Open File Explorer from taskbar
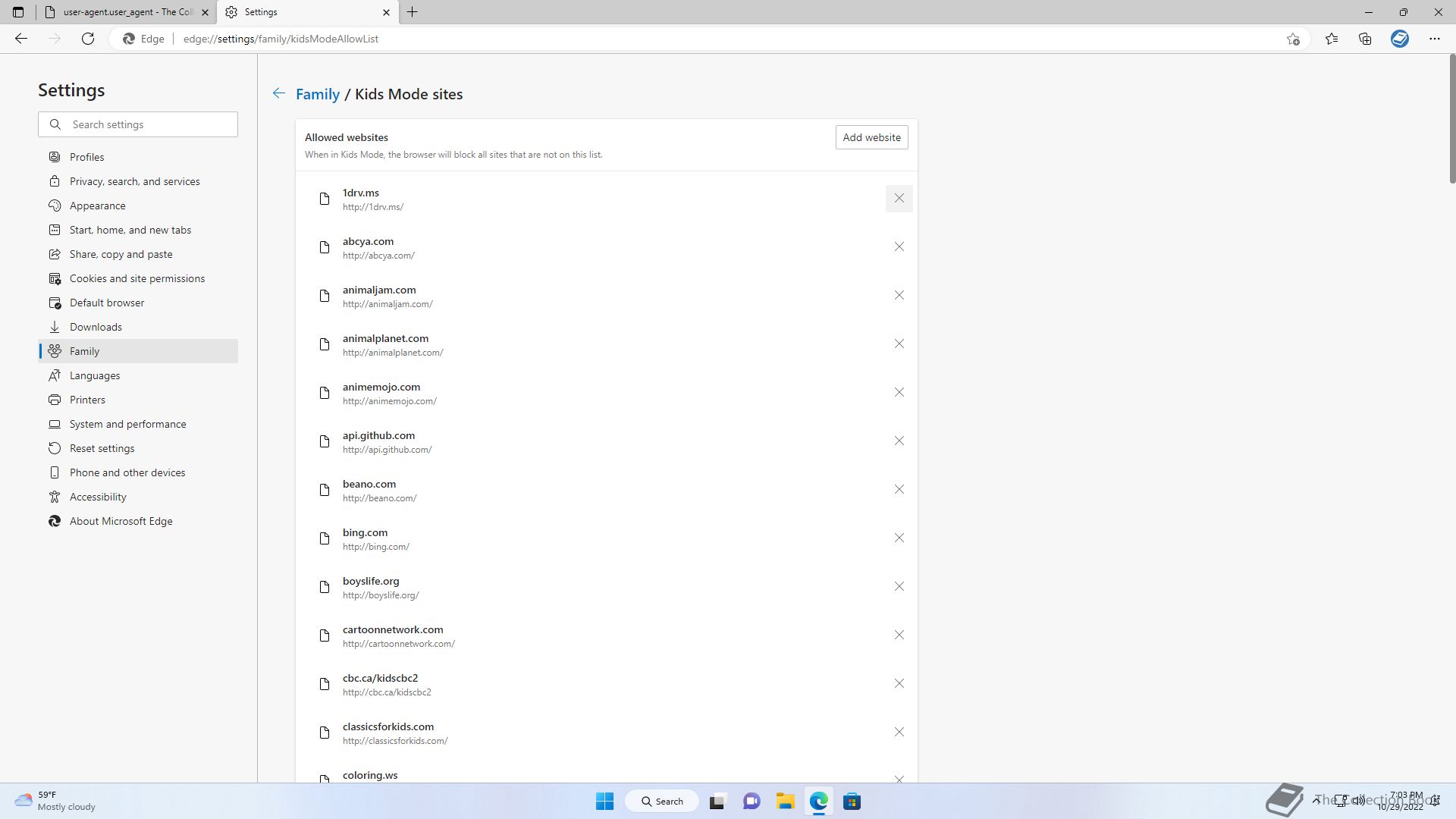The height and width of the screenshot is (819, 1456). tap(785, 801)
